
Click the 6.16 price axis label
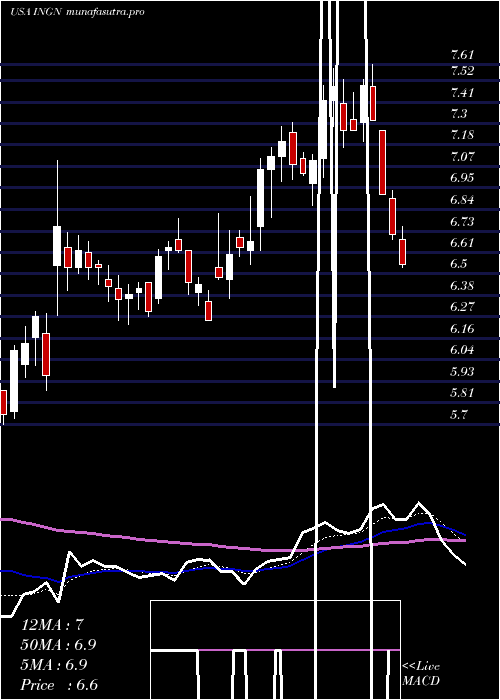pos(462,329)
